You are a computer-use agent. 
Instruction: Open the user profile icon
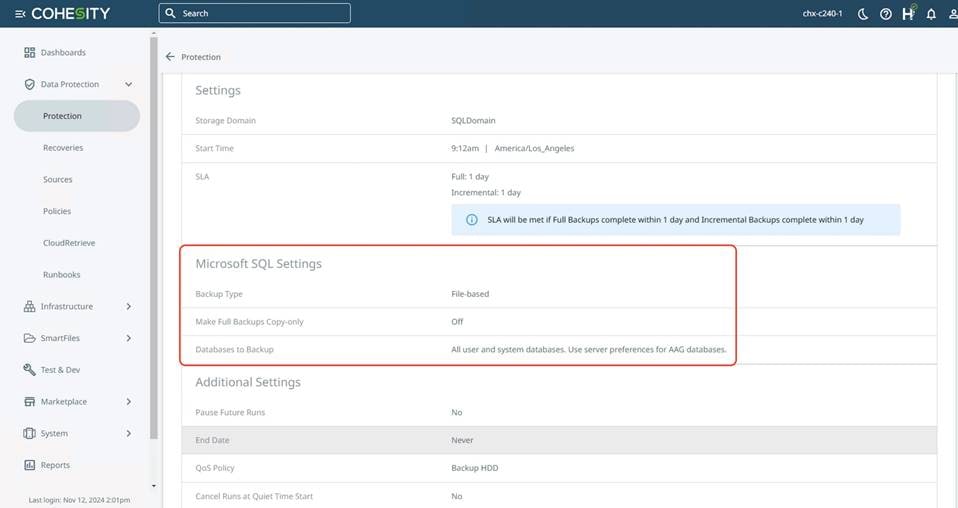click(x=953, y=13)
